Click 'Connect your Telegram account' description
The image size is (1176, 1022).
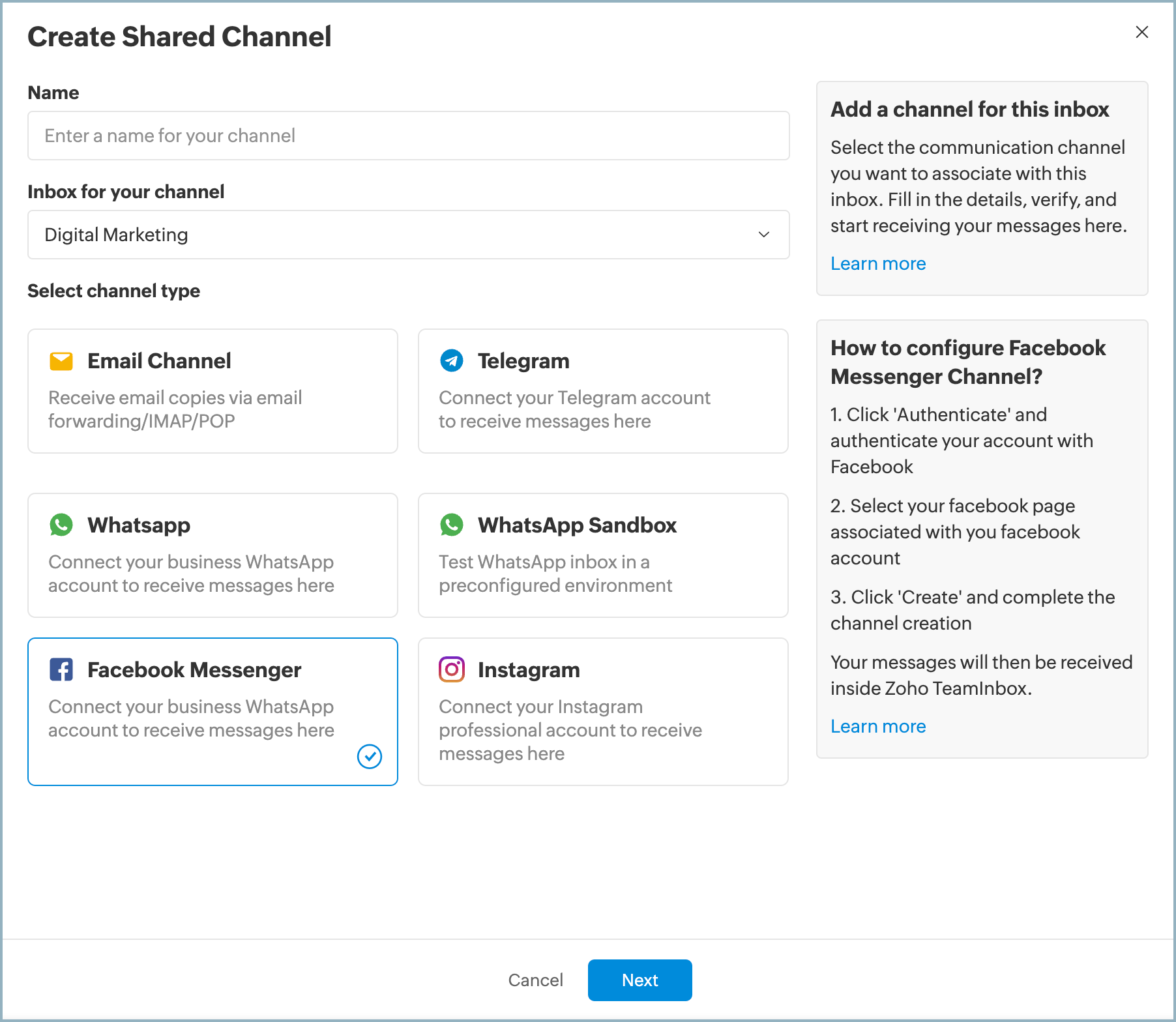[x=574, y=409]
